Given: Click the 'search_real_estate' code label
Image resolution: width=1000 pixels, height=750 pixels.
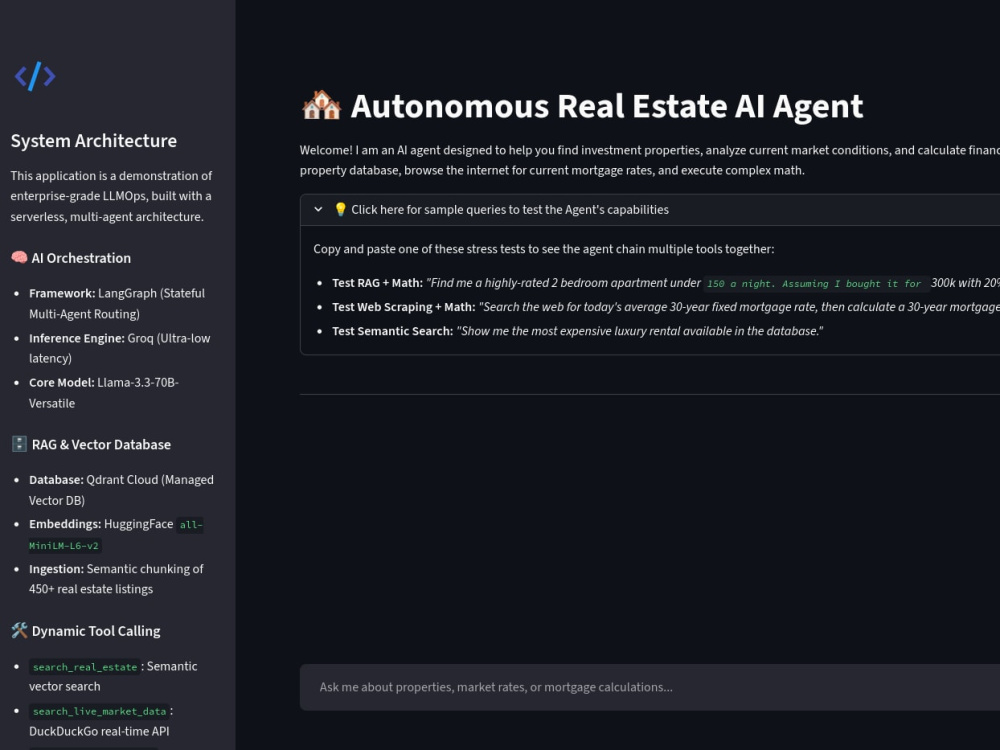Looking at the screenshot, I should click(x=85, y=666).
